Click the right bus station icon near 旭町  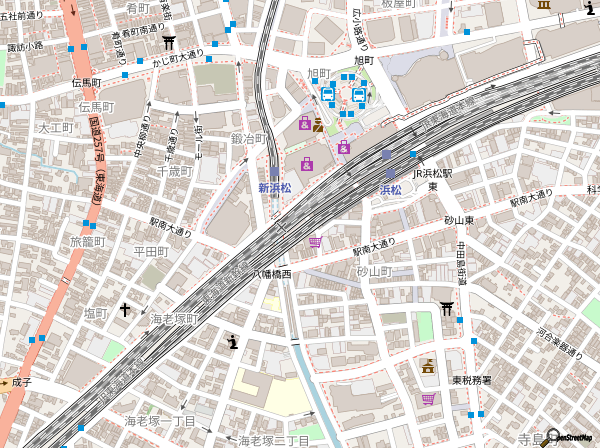tap(358, 95)
